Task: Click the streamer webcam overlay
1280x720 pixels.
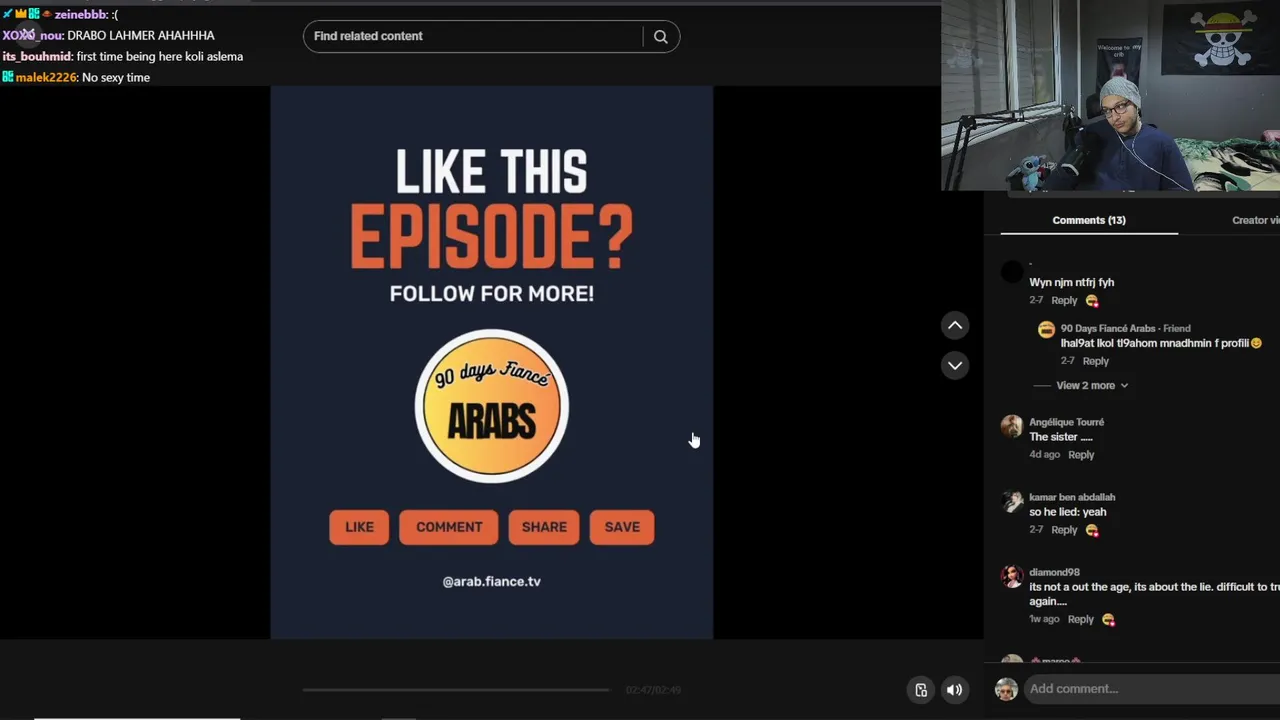Action: [1110, 95]
